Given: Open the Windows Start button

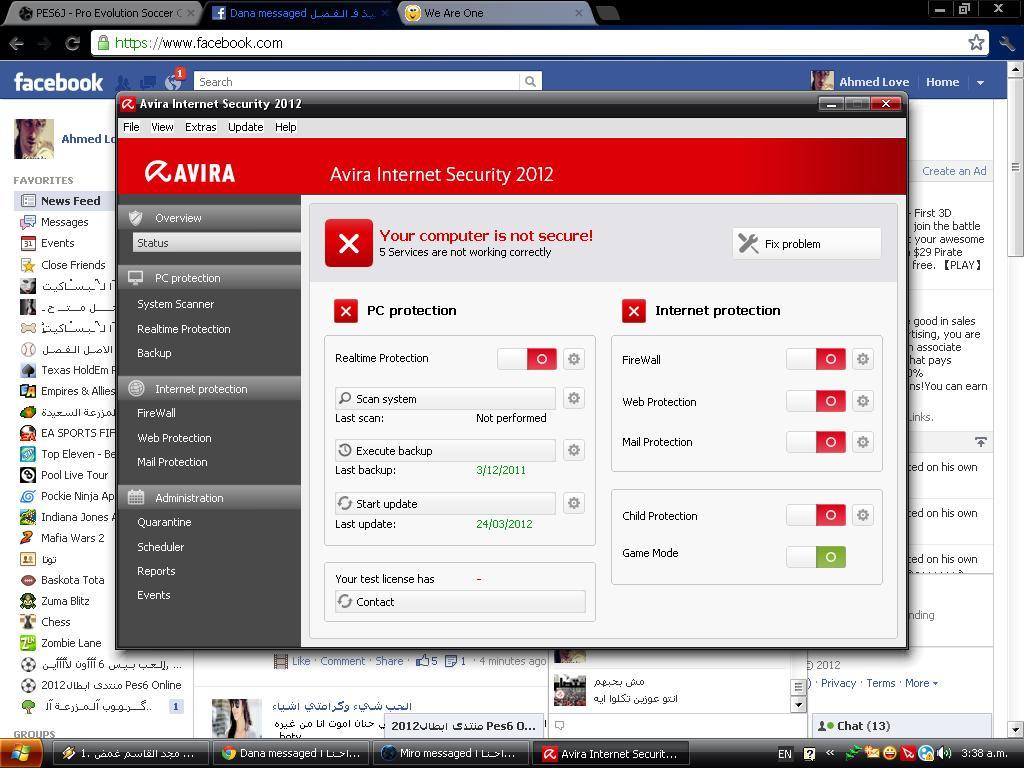Looking at the screenshot, I should click(21, 754).
